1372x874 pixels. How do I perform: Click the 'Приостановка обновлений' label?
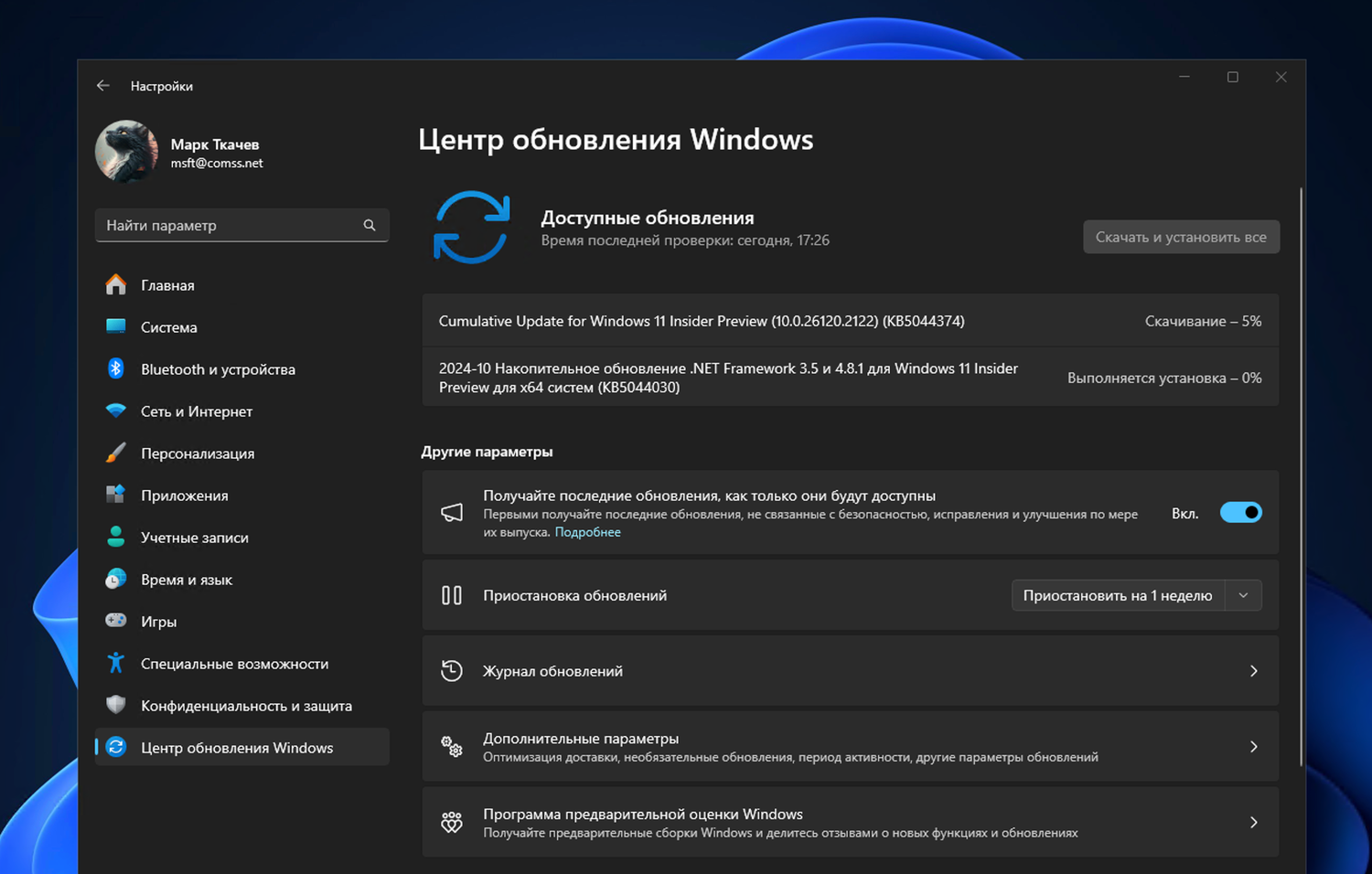(574, 595)
